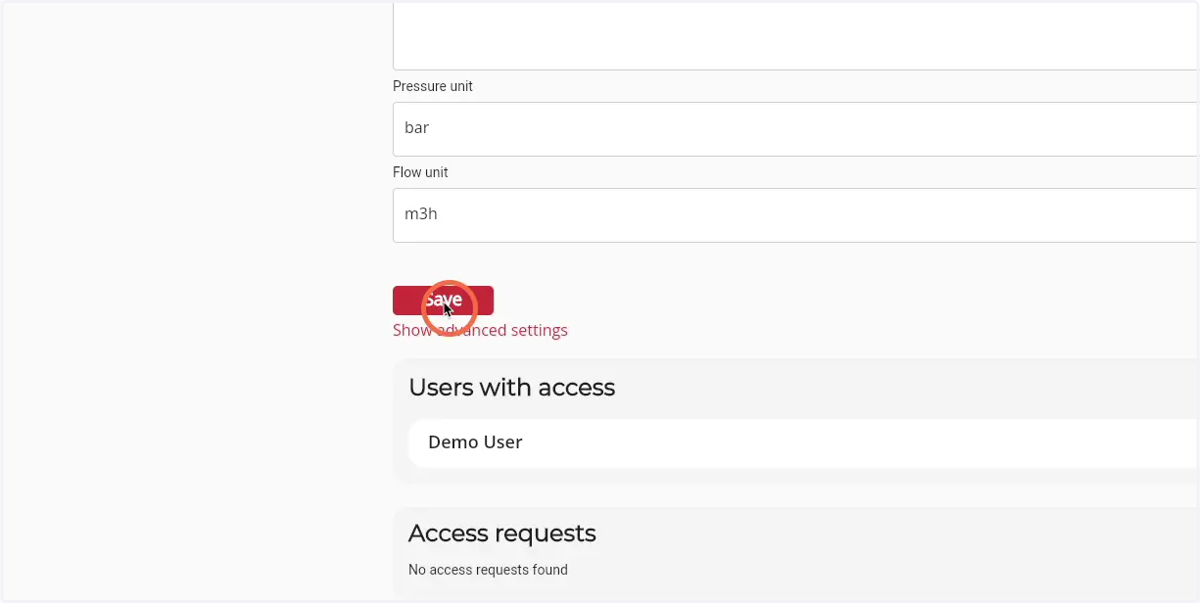Select the Flow unit field containing m3h
Screen dimensions: 1200x603
tap(796, 215)
